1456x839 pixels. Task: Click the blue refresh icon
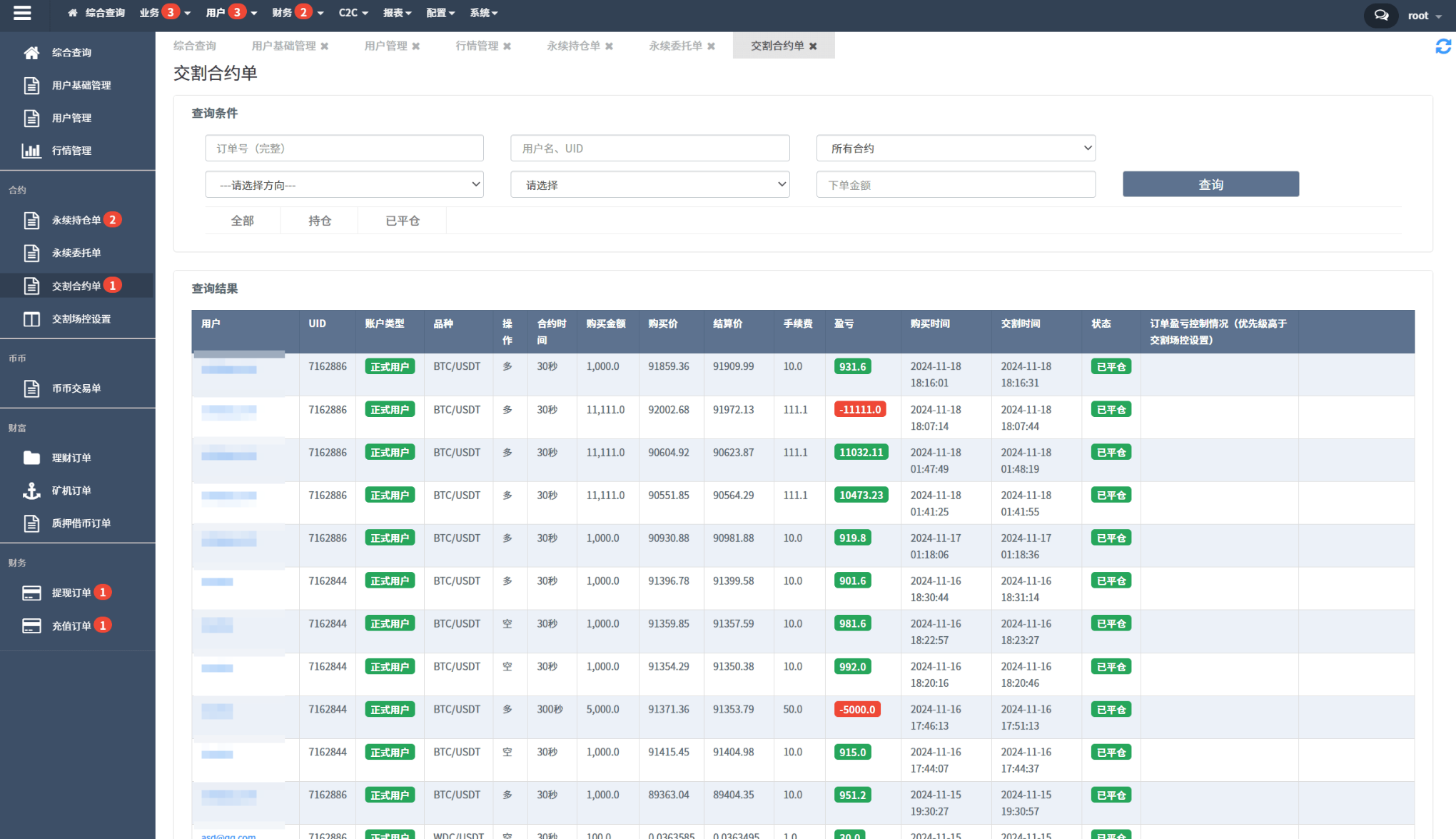1443,46
